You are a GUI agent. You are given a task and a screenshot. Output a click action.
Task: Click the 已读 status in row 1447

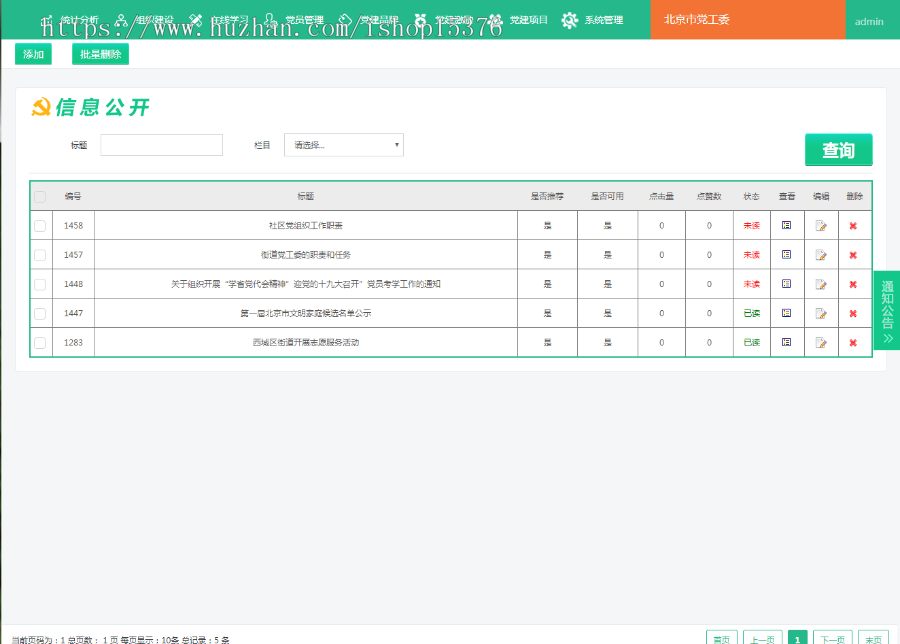click(x=751, y=313)
